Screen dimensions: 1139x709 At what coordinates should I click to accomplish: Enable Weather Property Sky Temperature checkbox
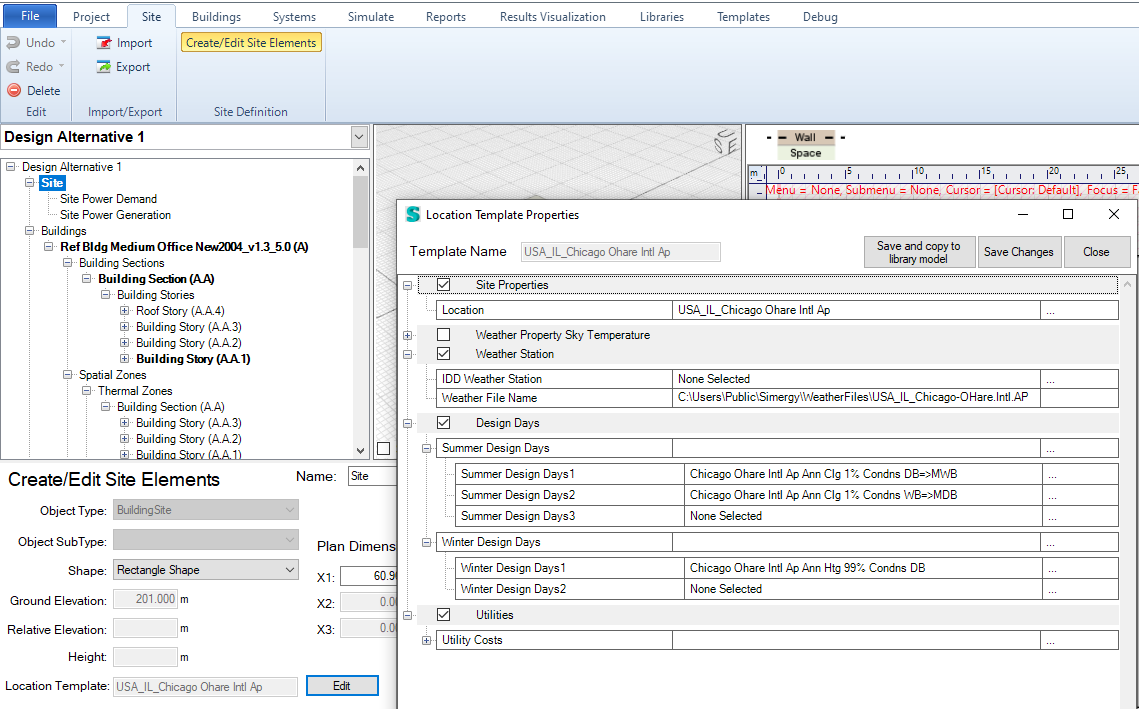[x=444, y=335]
